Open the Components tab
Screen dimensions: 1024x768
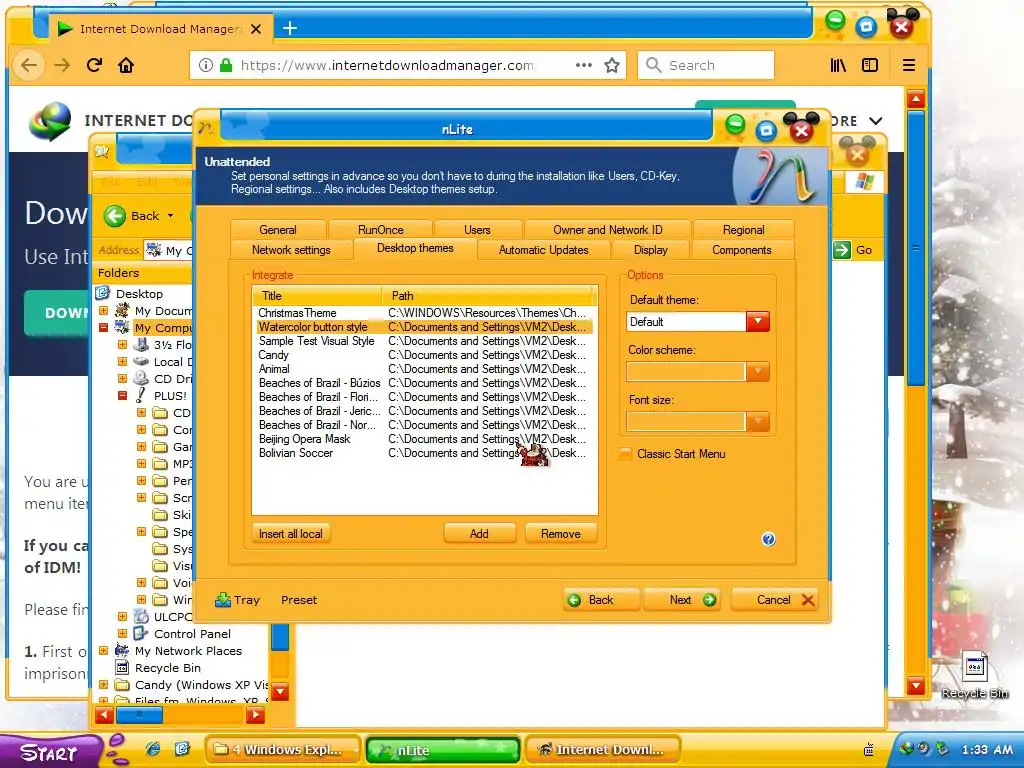[742, 249]
